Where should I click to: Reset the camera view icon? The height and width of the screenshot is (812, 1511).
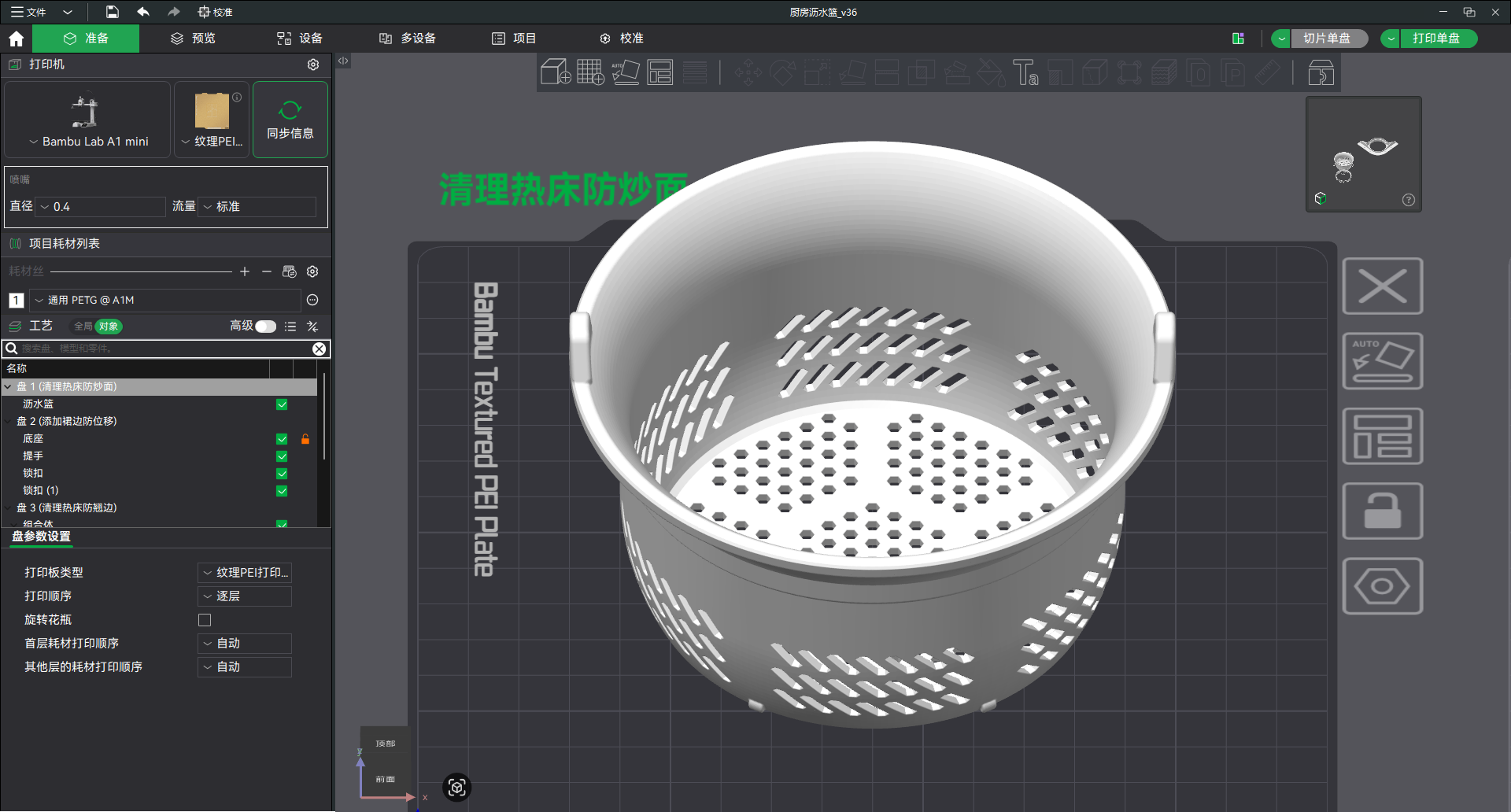(457, 788)
